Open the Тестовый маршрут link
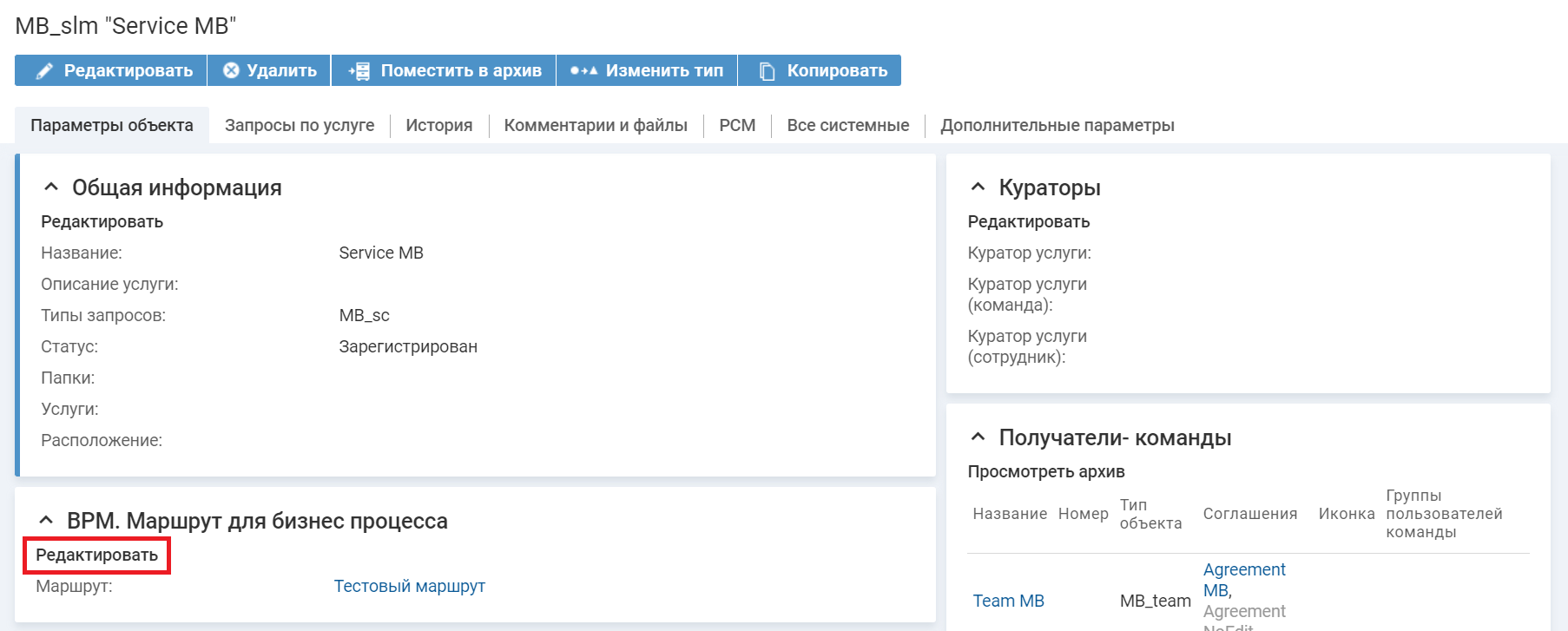This screenshot has height=631, width=1568. [410, 586]
